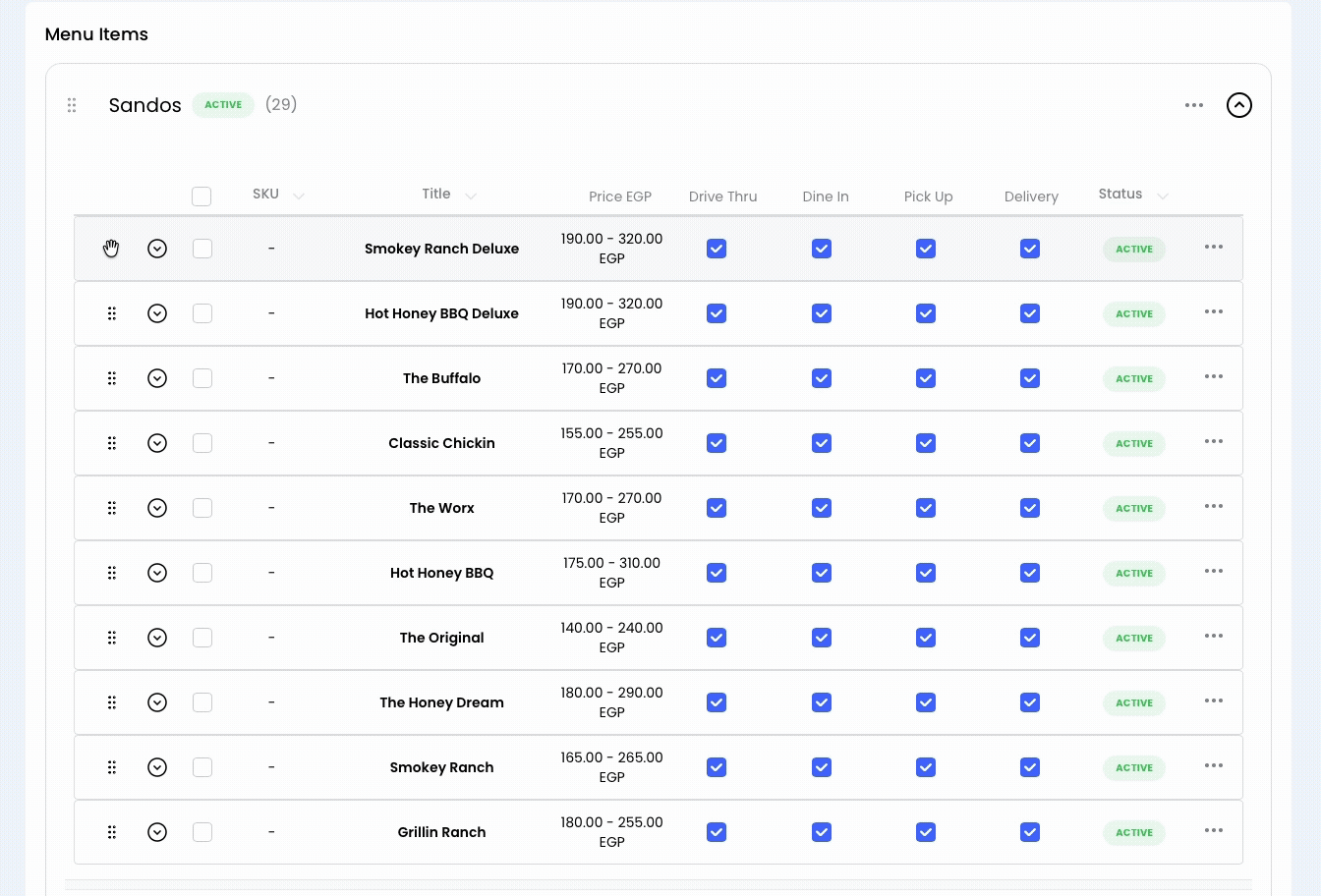Collapse the Sandos category section

click(x=1239, y=105)
